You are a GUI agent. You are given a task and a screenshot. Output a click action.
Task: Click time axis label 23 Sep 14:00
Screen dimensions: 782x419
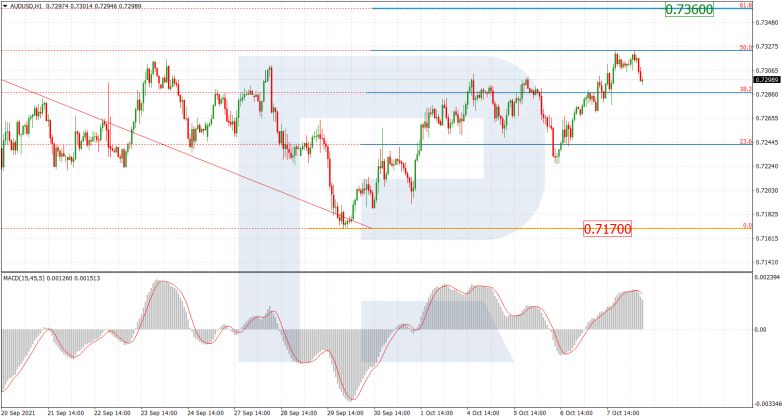[159, 413]
